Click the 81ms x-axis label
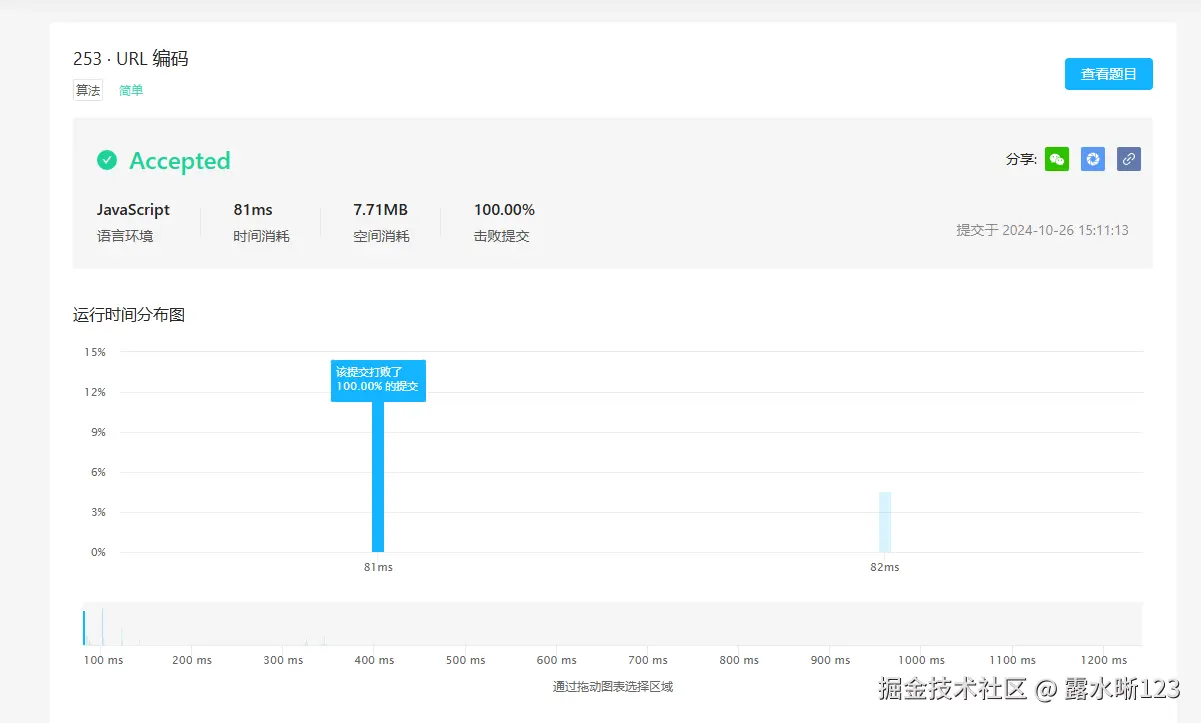Viewport: 1201px width, 723px height. coord(378,567)
